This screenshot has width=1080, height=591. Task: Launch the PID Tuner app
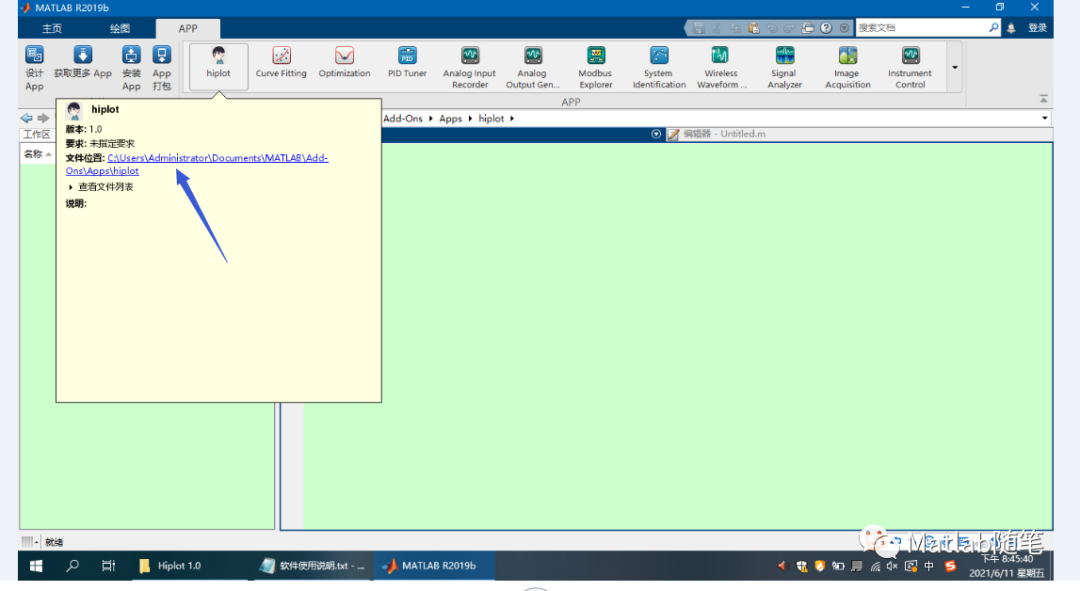pyautogui.click(x=407, y=63)
